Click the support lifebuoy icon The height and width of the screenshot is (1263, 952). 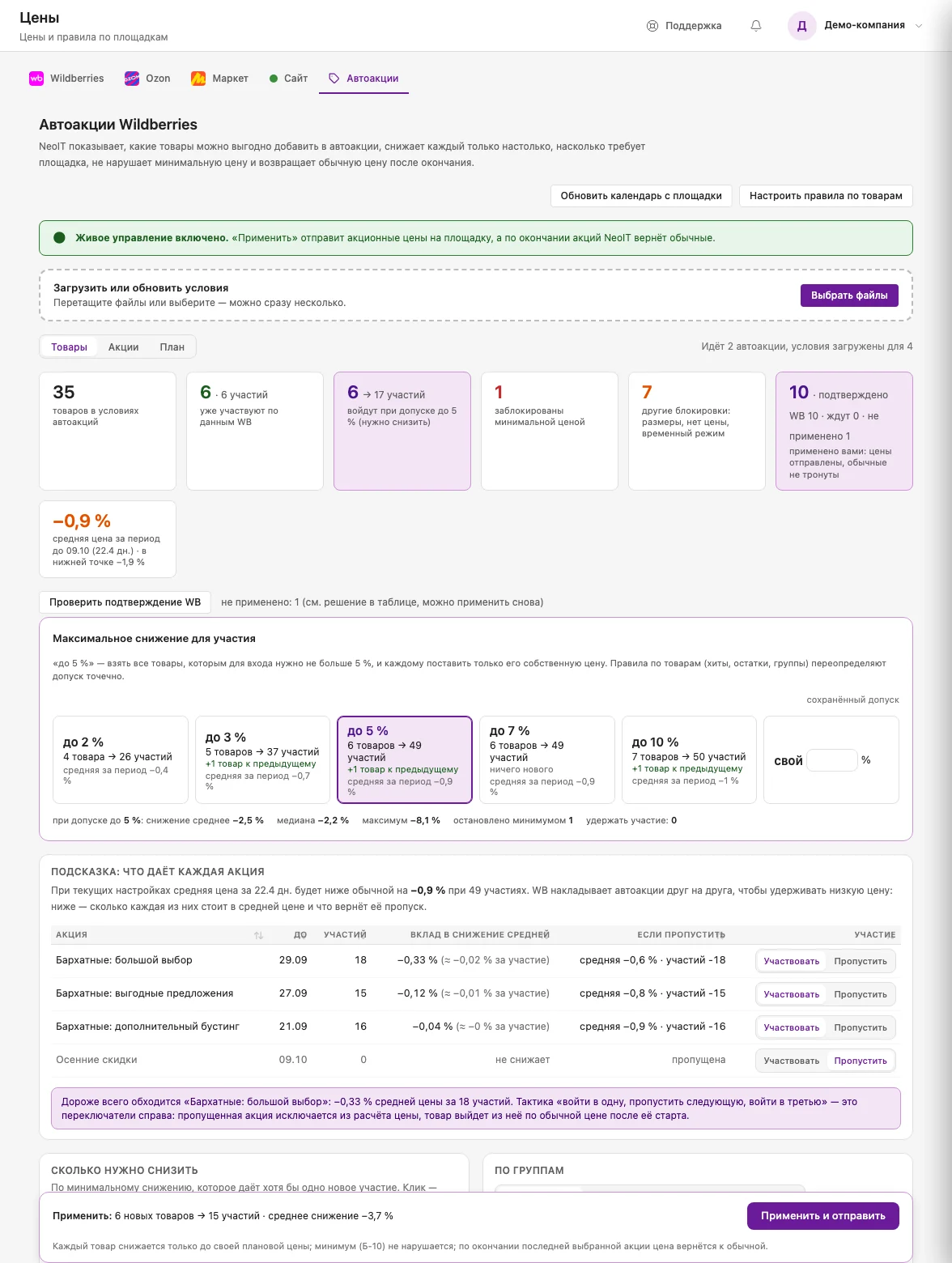(652, 26)
